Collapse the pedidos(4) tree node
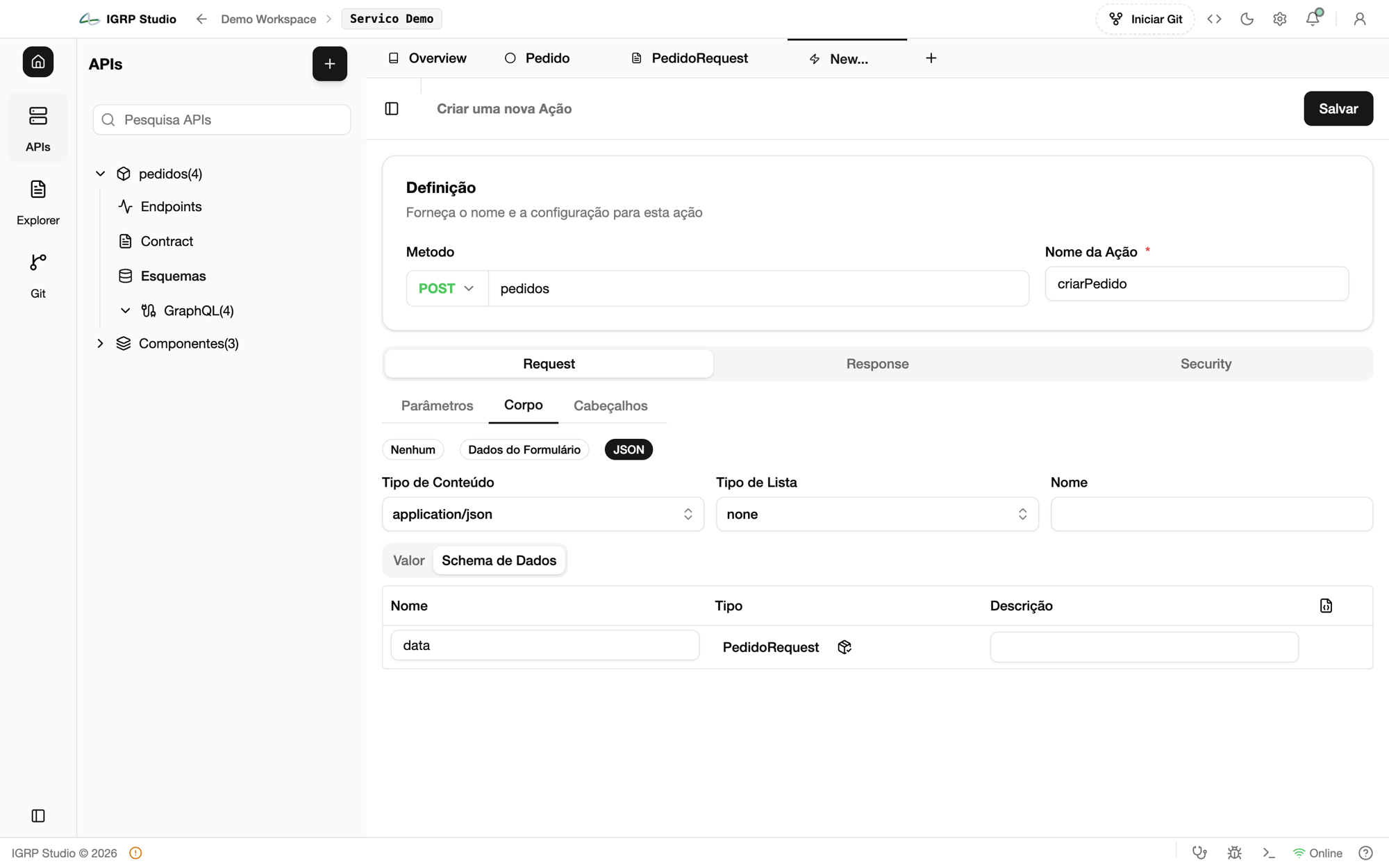Screen dimensions: 1389x868 coord(100,174)
